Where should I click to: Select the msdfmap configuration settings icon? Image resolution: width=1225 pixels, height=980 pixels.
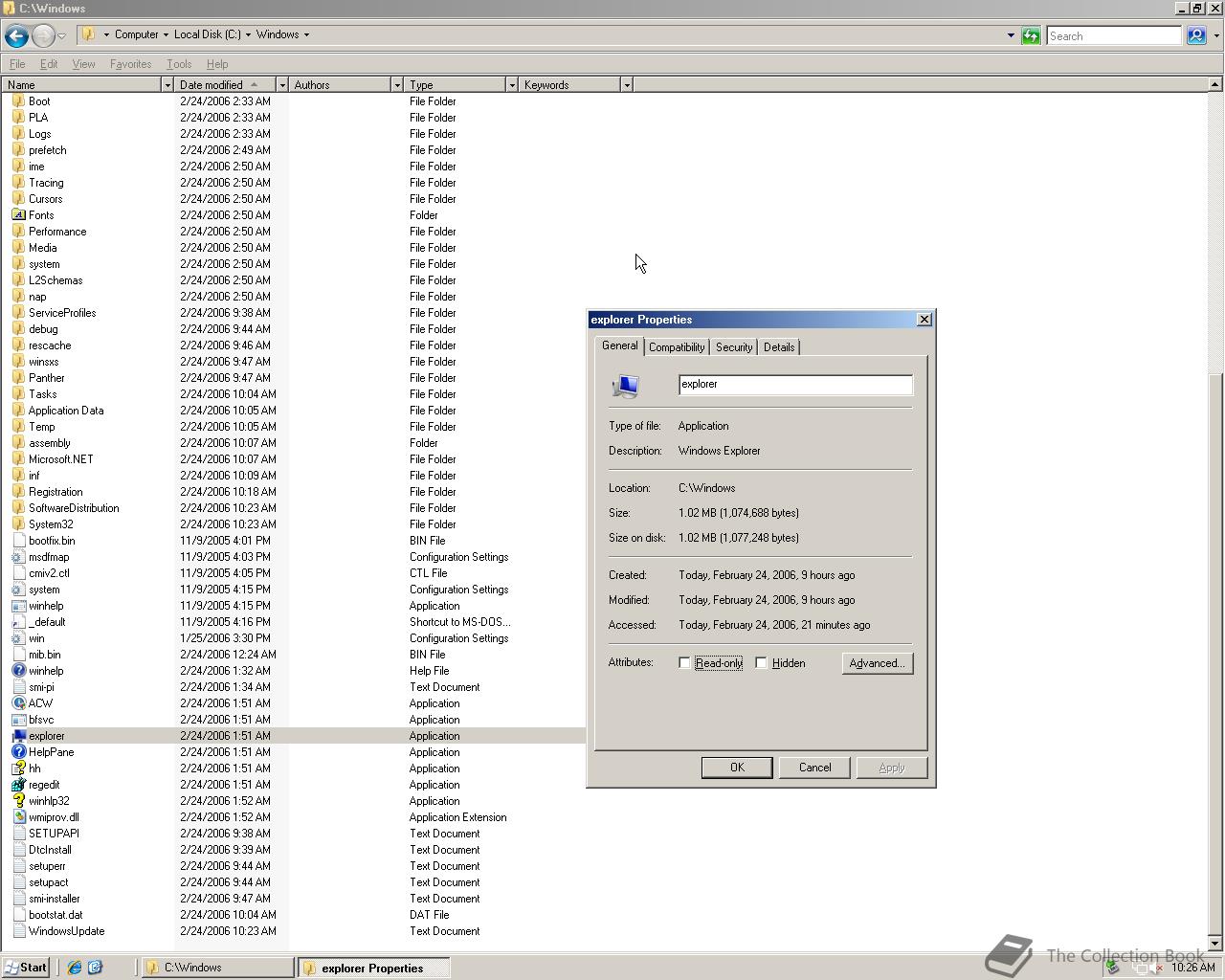pos(18,557)
